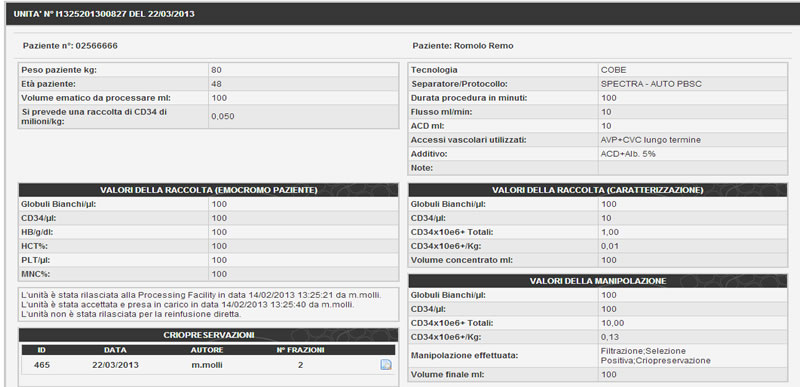
Task: Click the N° FRAZIONI column header
Action: coord(301,350)
